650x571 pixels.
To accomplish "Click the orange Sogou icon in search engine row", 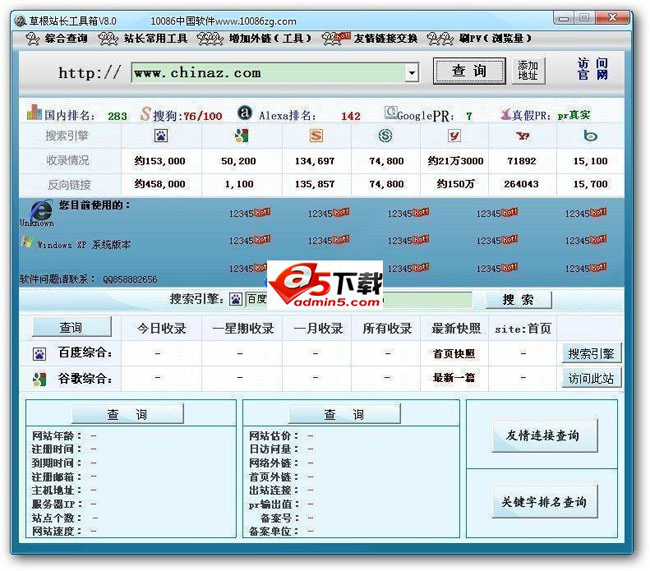I will [x=316, y=136].
